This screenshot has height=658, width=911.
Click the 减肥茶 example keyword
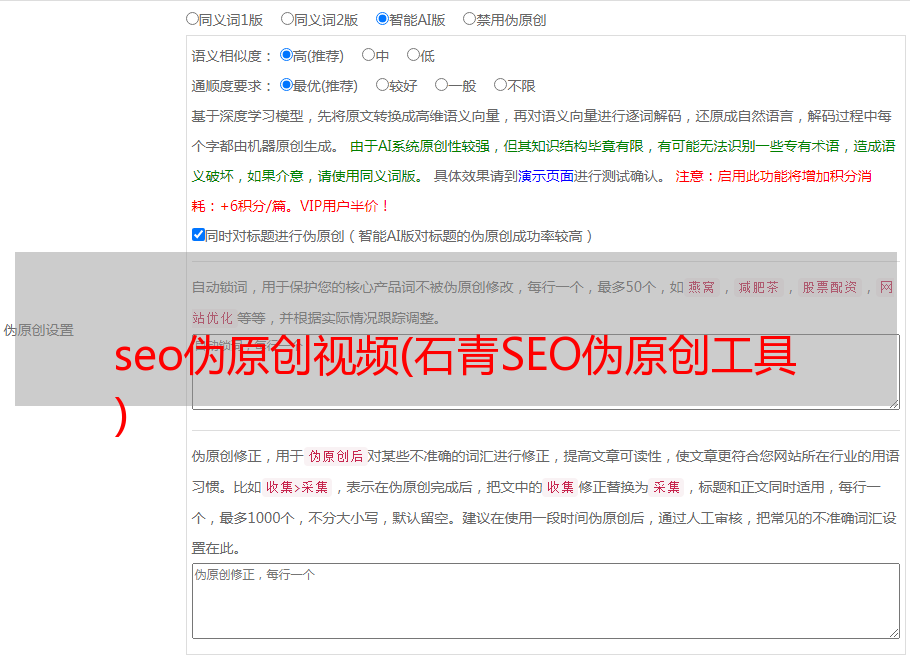pos(758,287)
